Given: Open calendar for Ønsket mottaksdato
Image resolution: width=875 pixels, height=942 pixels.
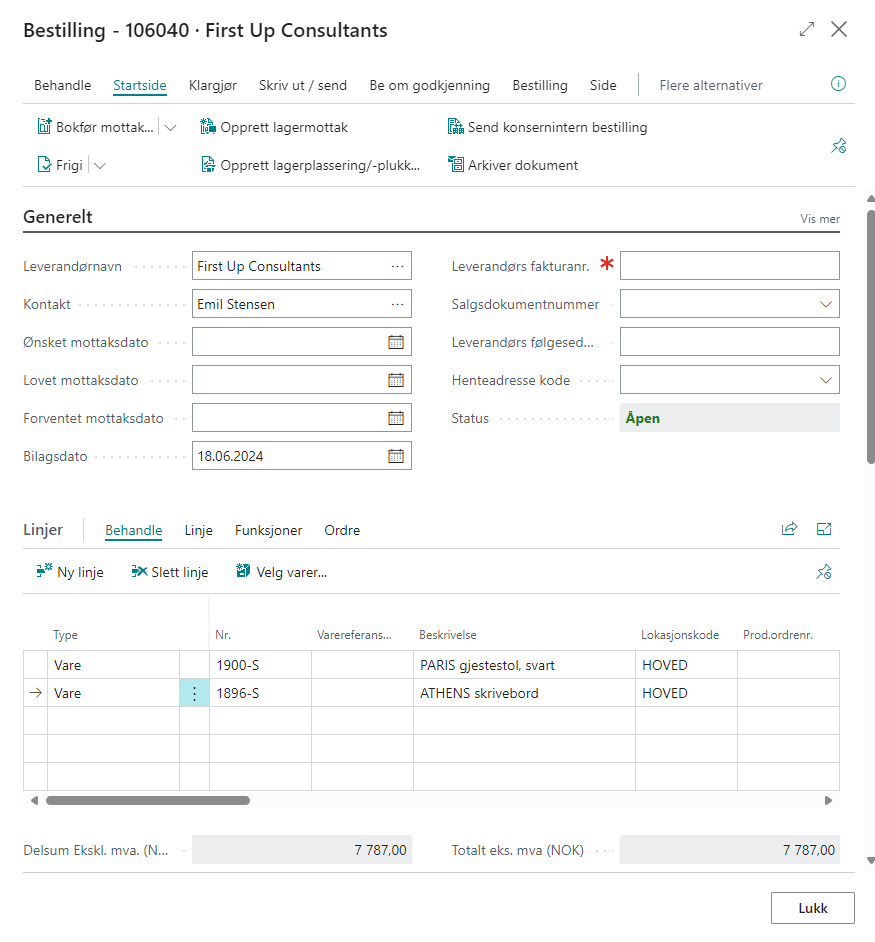Looking at the screenshot, I should tap(396, 342).
